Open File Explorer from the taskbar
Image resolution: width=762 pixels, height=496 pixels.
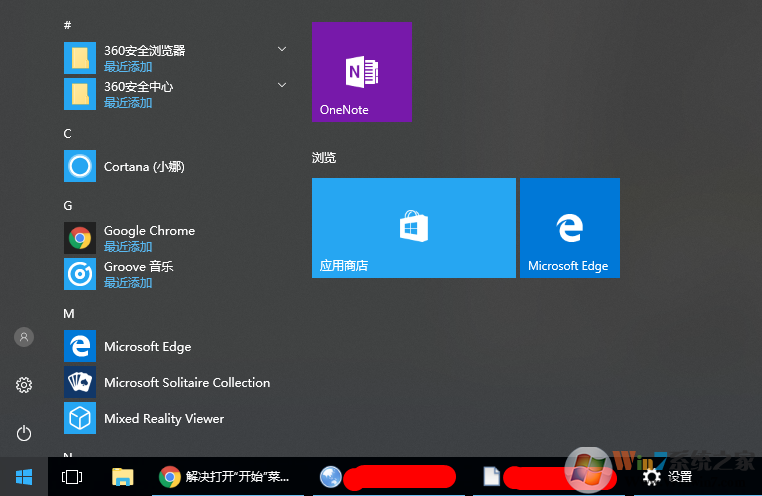click(x=122, y=477)
